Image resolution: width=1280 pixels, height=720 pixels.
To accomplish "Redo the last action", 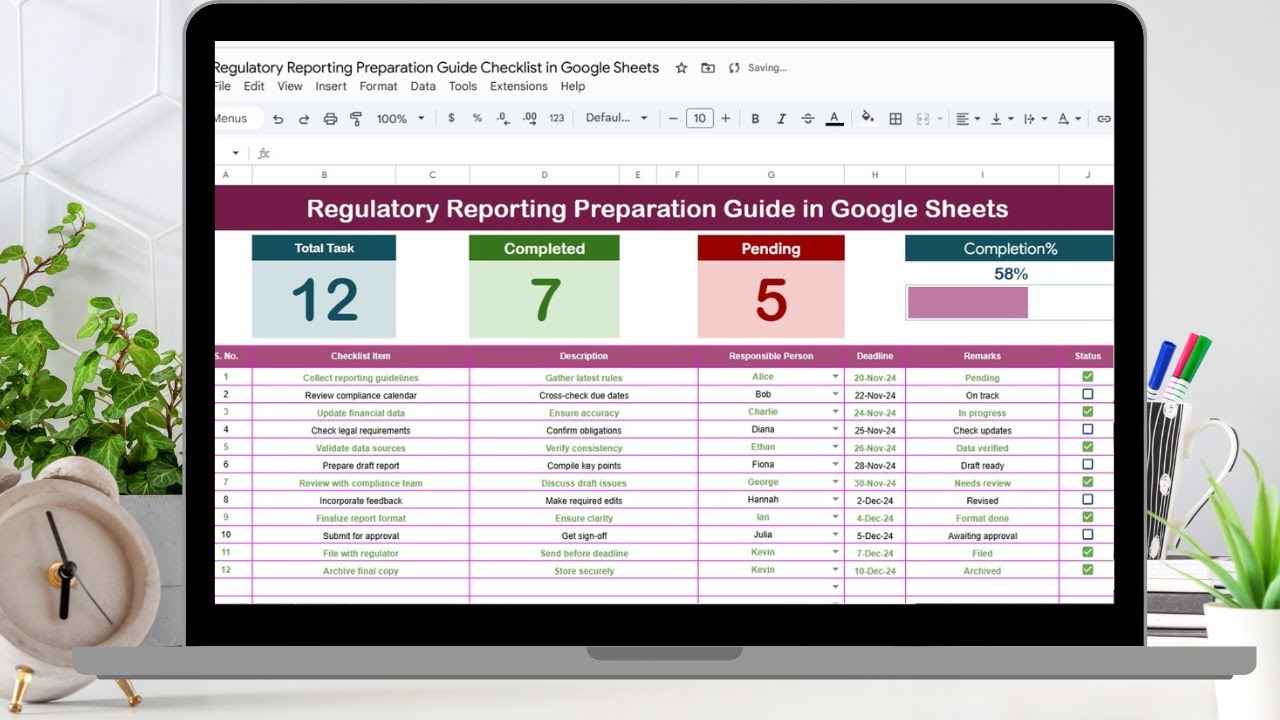I will click(x=304, y=119).
